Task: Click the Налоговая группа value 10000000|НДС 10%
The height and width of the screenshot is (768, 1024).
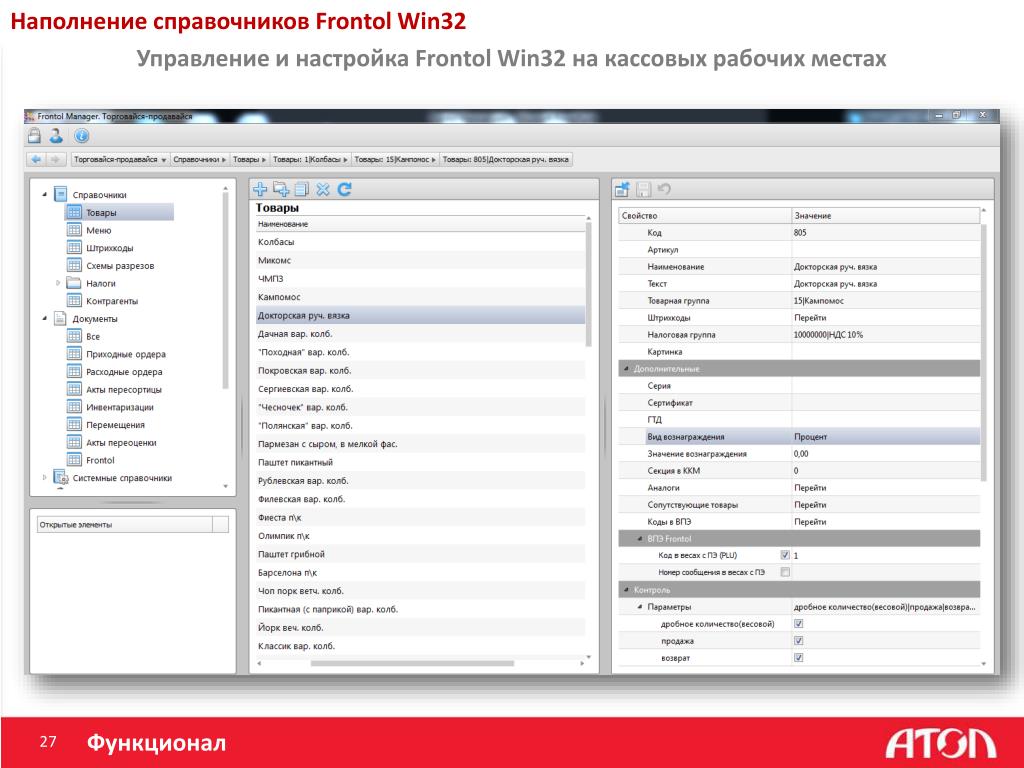Action: pos(828,334)
